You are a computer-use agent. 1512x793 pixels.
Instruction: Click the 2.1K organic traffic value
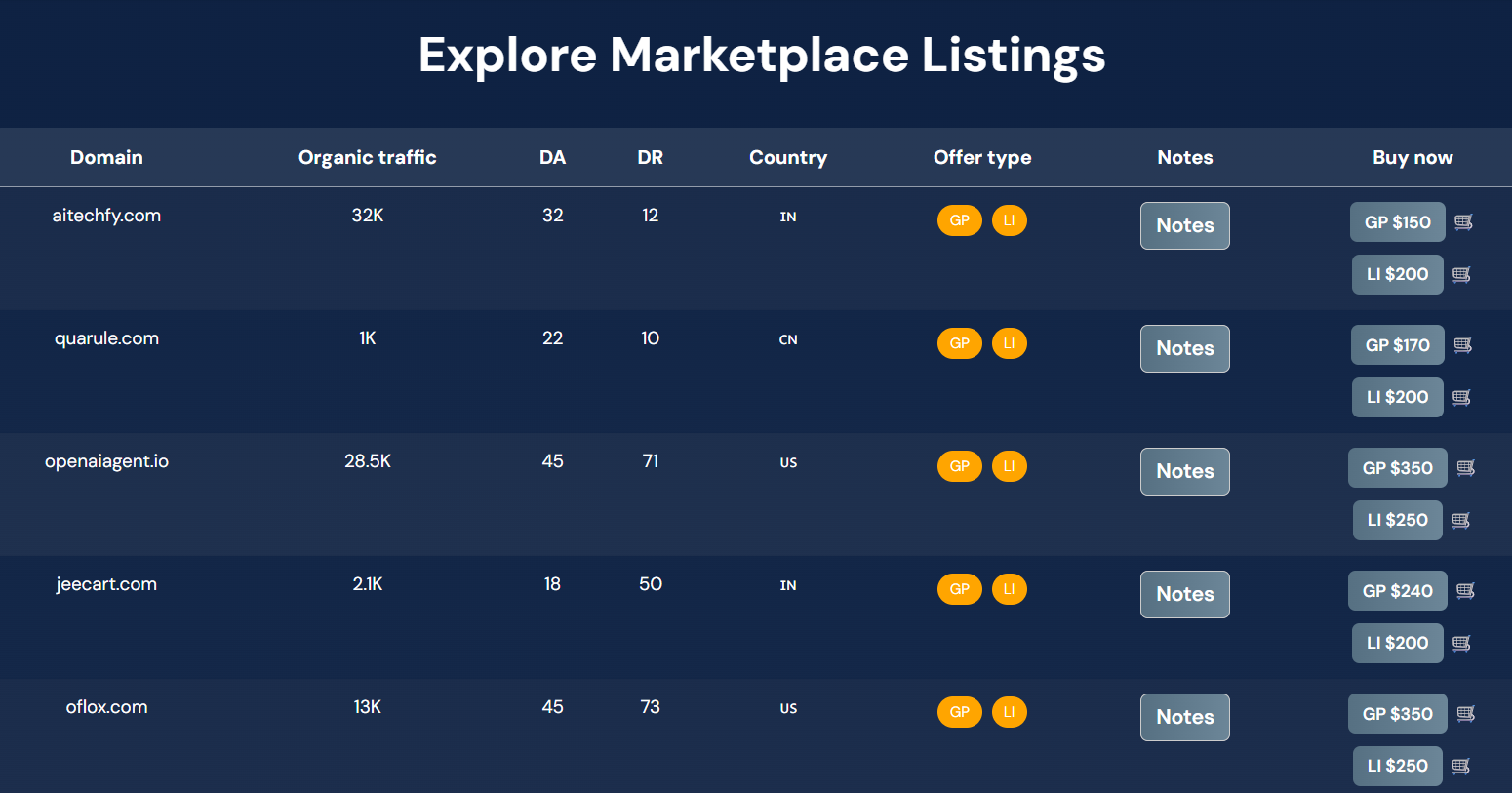tap(368, 584)
